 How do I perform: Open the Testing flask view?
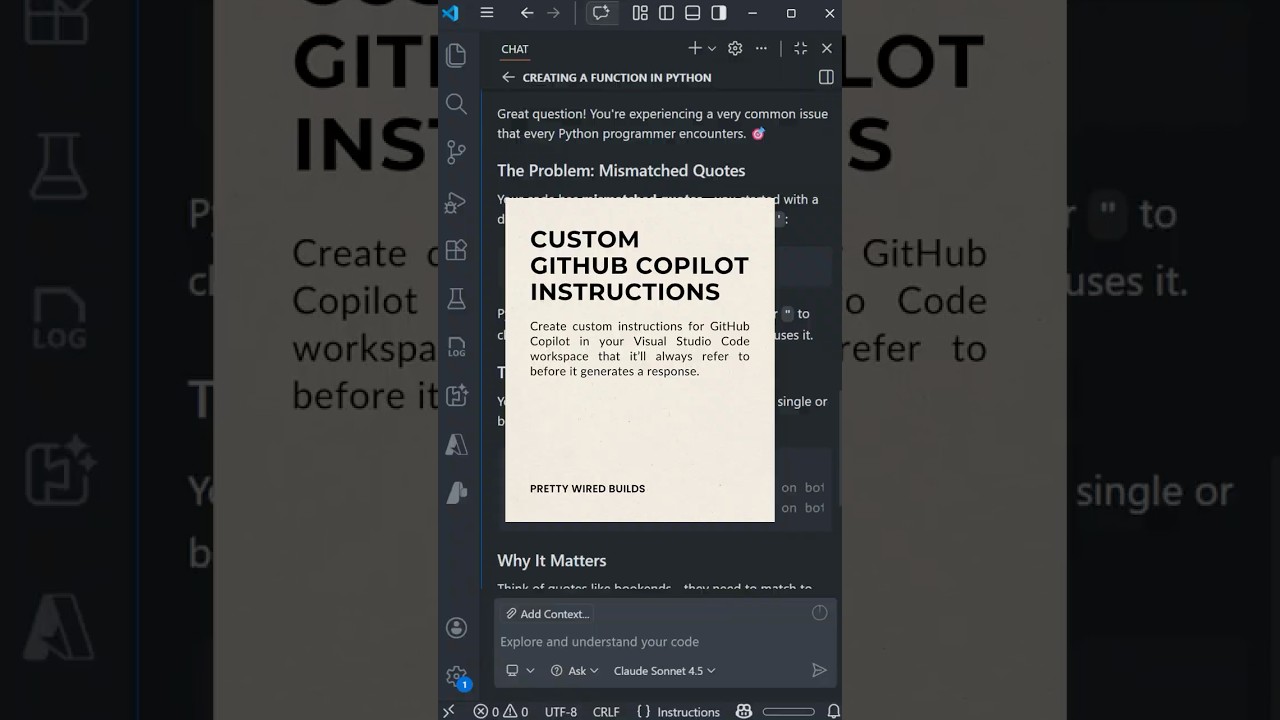click(x=456, y=298)
